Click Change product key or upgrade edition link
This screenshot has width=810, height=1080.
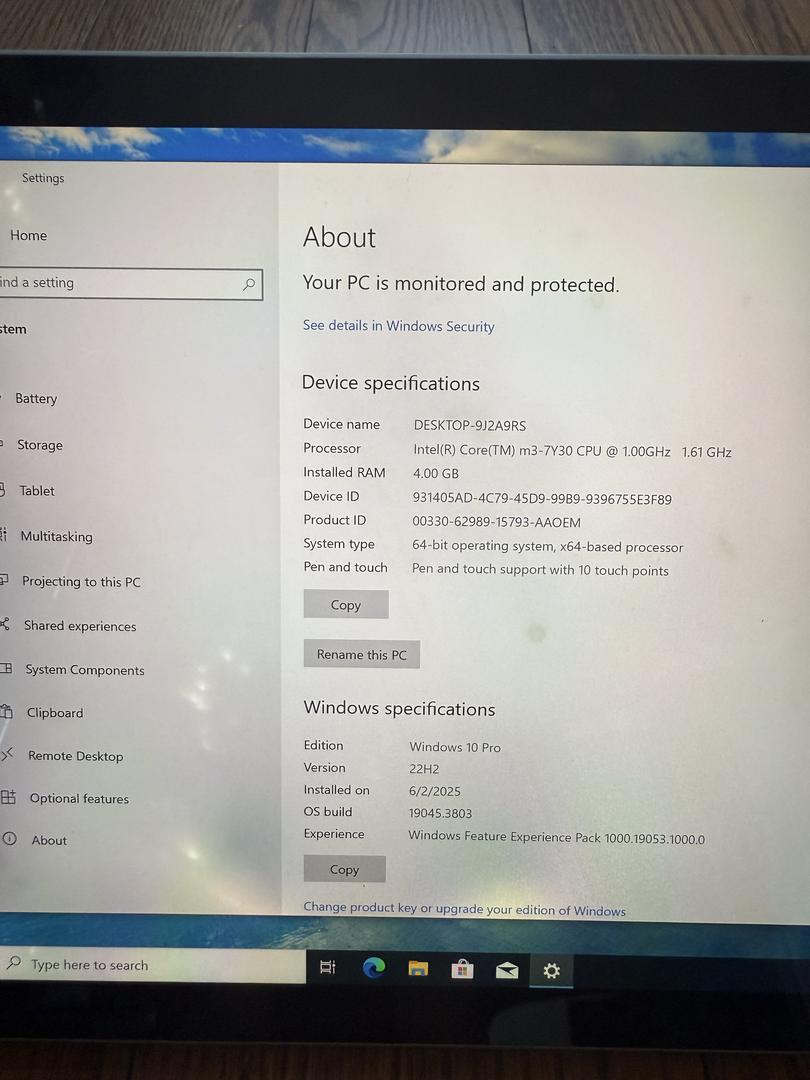(x=464, y=908)
